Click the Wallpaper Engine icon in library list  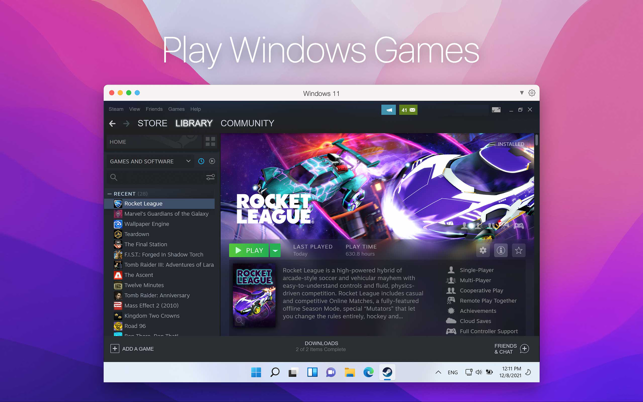tap(118, 224)
